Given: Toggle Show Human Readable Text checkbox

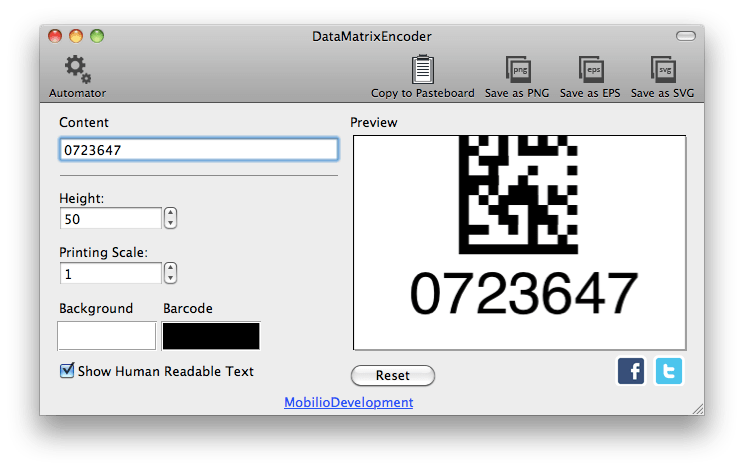Looking at the screenshot, I should click(x=67, y=370).
